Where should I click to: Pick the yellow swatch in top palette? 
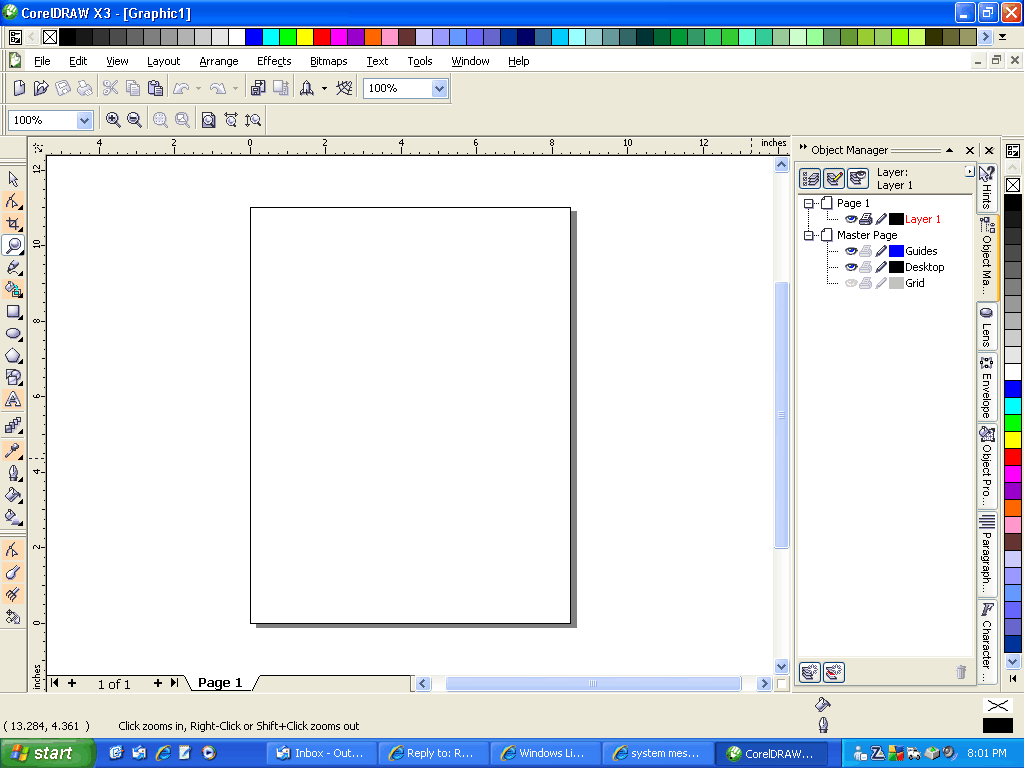coord(304,37)
